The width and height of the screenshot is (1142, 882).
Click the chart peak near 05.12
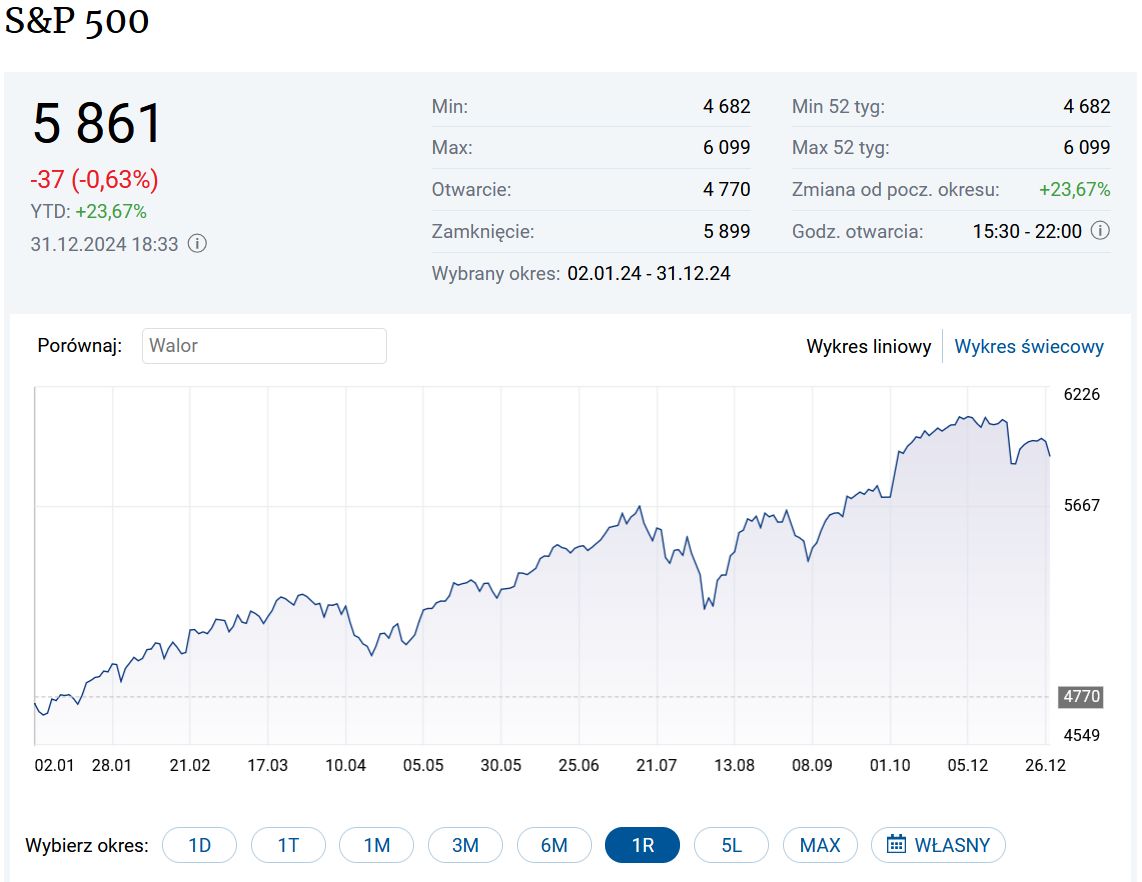(x=966, y=417)
